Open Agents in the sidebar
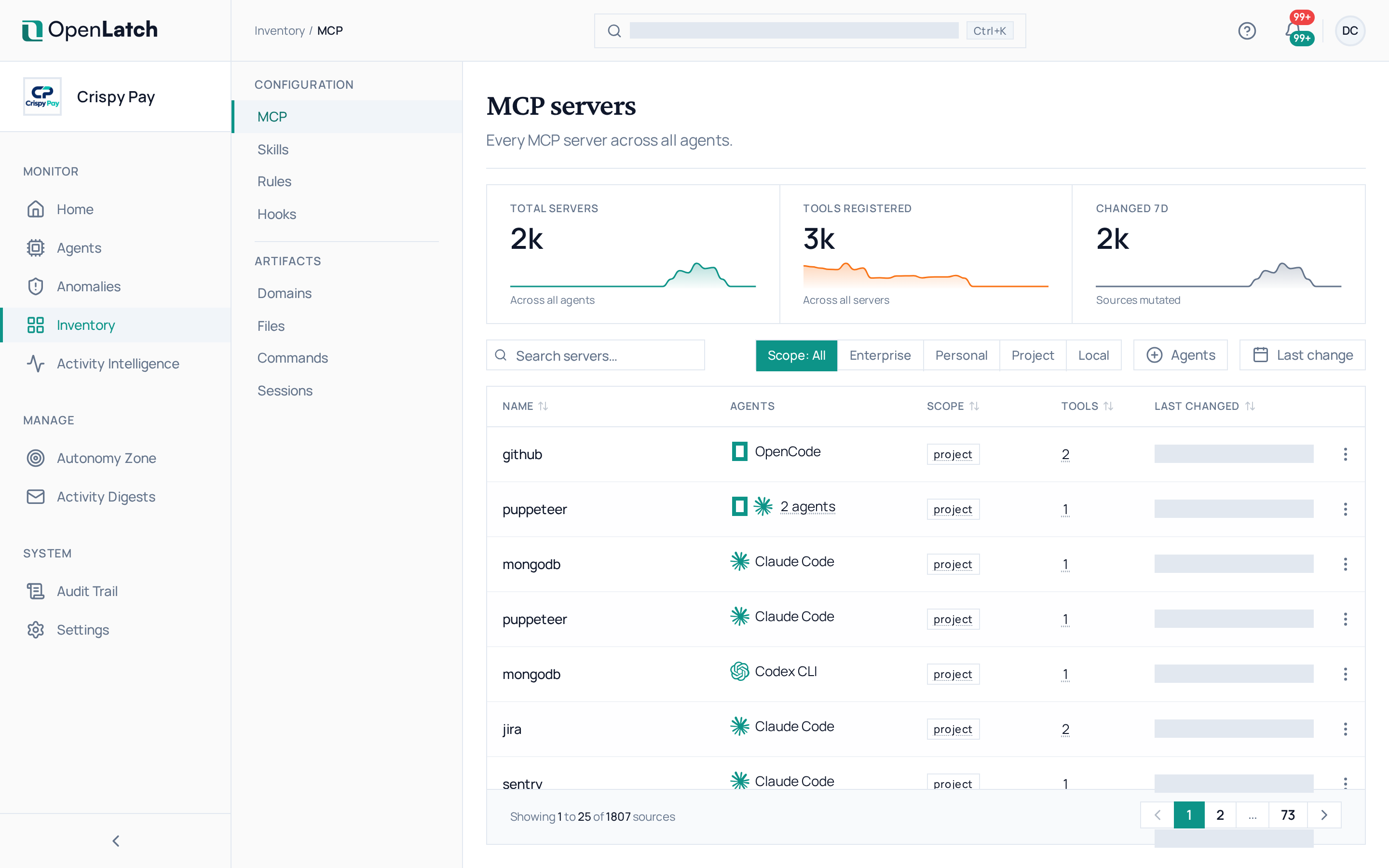This screenshot has height=868, width=1389. click(x=115, y=247)
